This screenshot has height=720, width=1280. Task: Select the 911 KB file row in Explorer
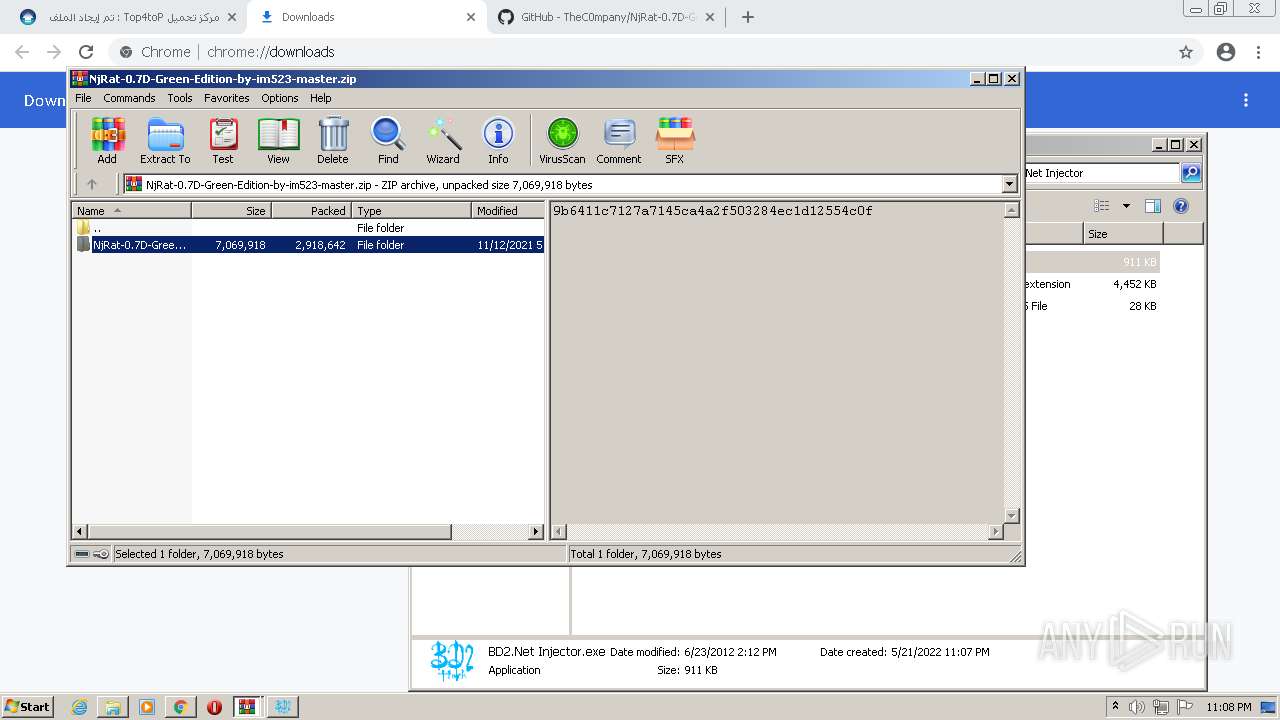point(1092,262)
